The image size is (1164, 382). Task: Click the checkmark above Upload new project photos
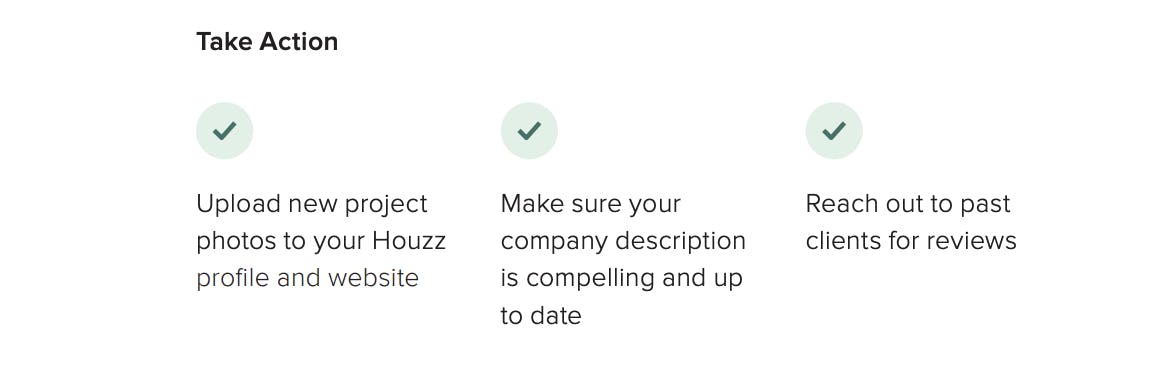coord(224,131)
